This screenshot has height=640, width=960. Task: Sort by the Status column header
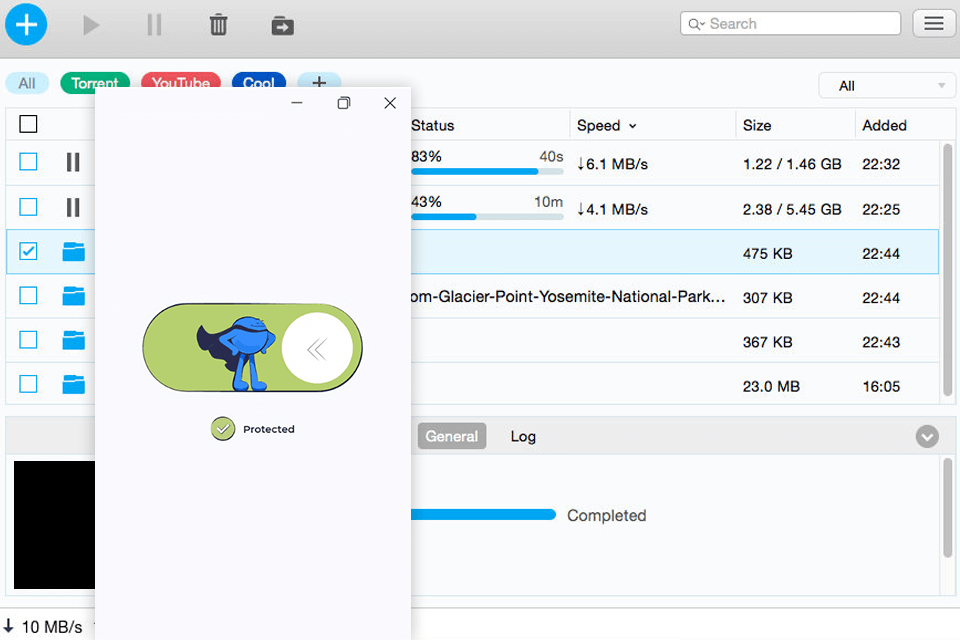click(432, 126)
